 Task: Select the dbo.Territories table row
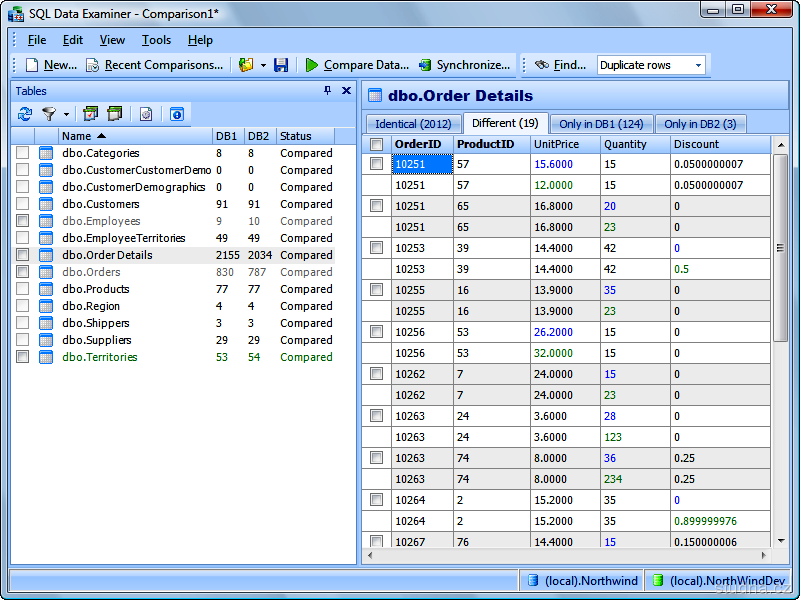[100, 357]
